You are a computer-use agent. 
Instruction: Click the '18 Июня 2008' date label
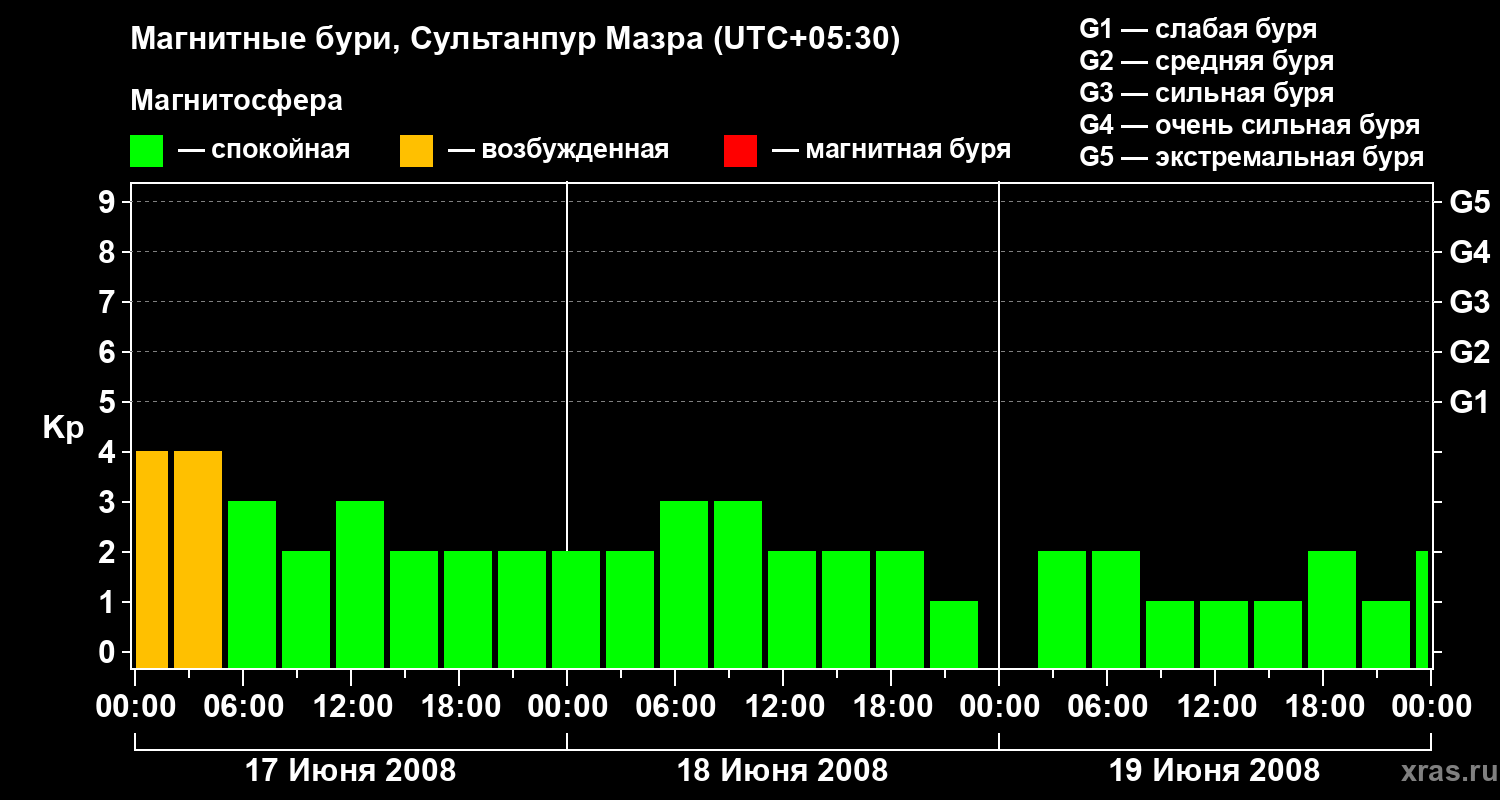click(x=782, y=770)
